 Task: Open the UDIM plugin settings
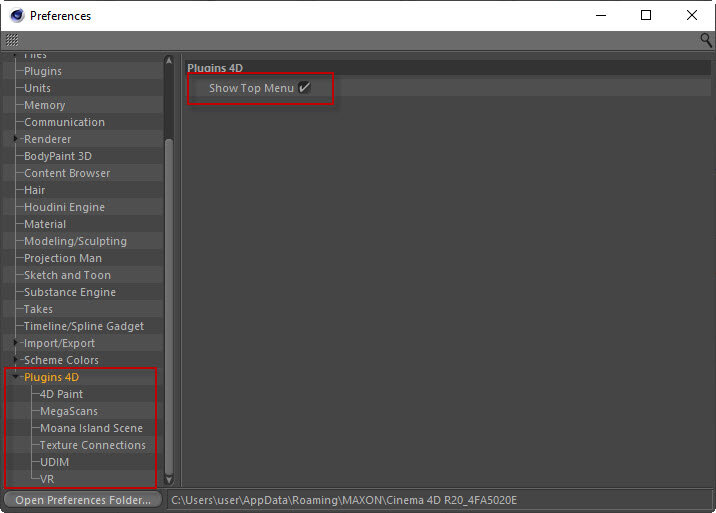point(54,462)
